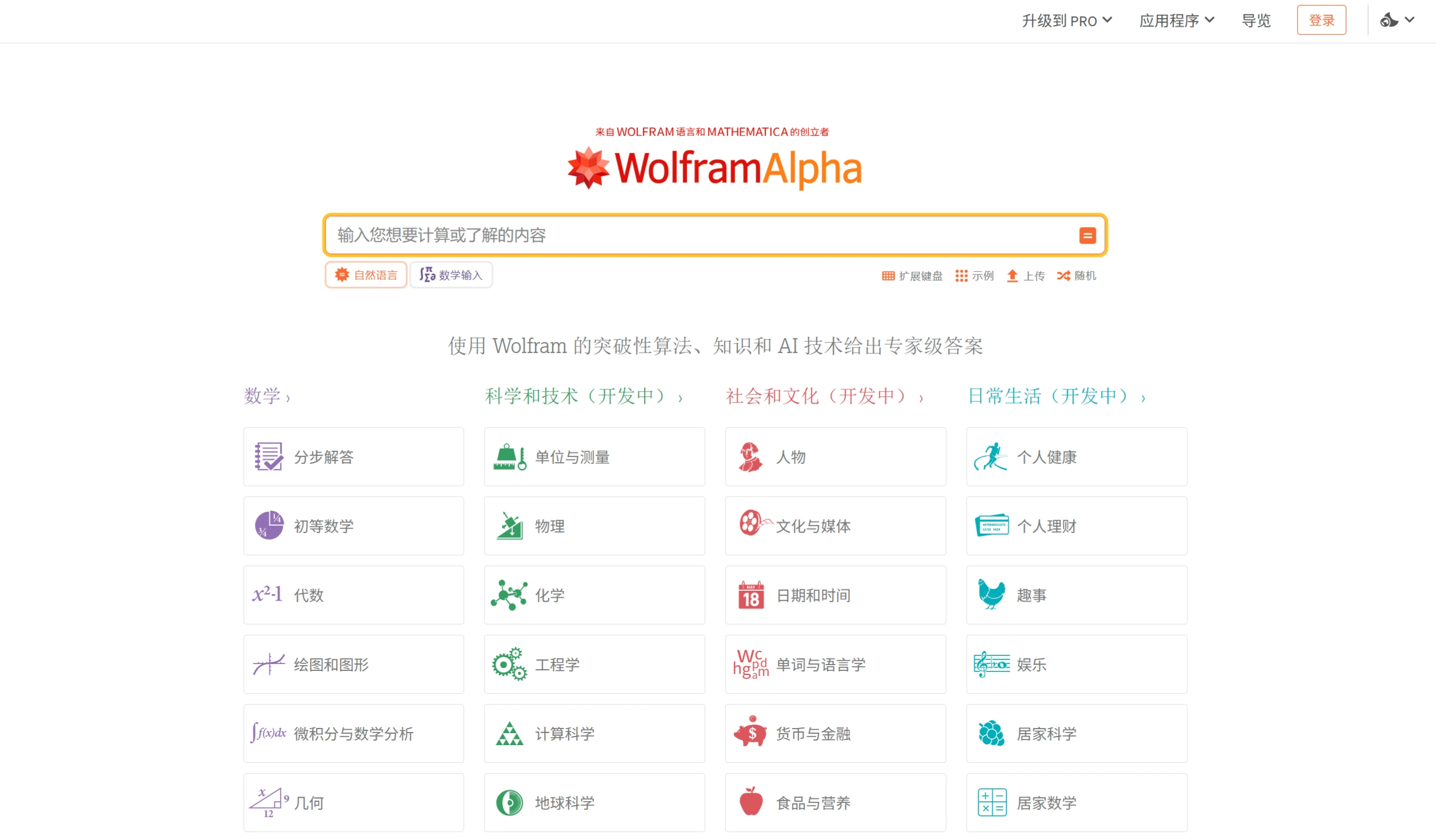Open household math (居家数学) calculator icon
The image size is (1436, 840).
click(992, 803)
